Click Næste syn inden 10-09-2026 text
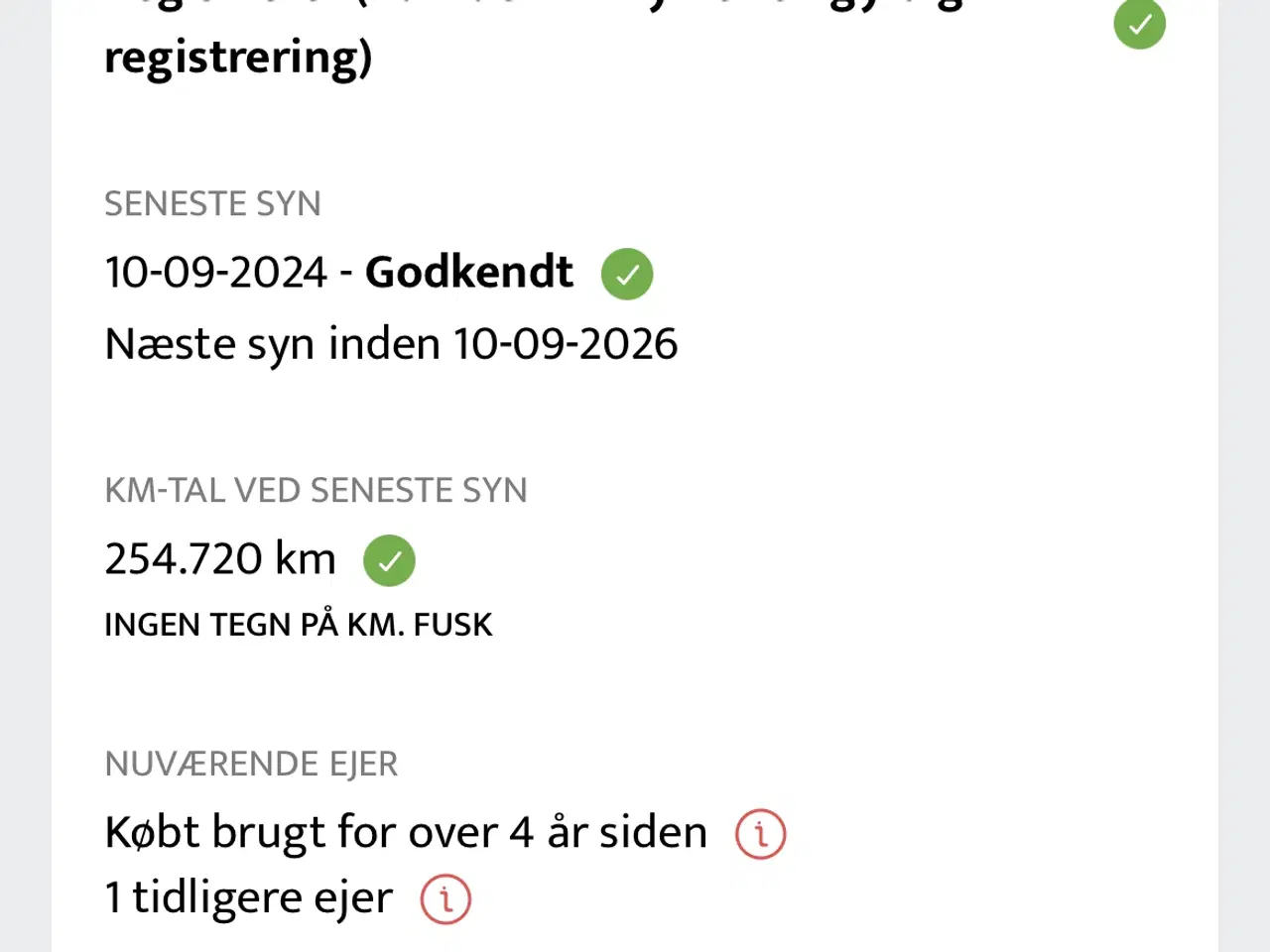This screenshot has width=1270, height=952. 391,344
